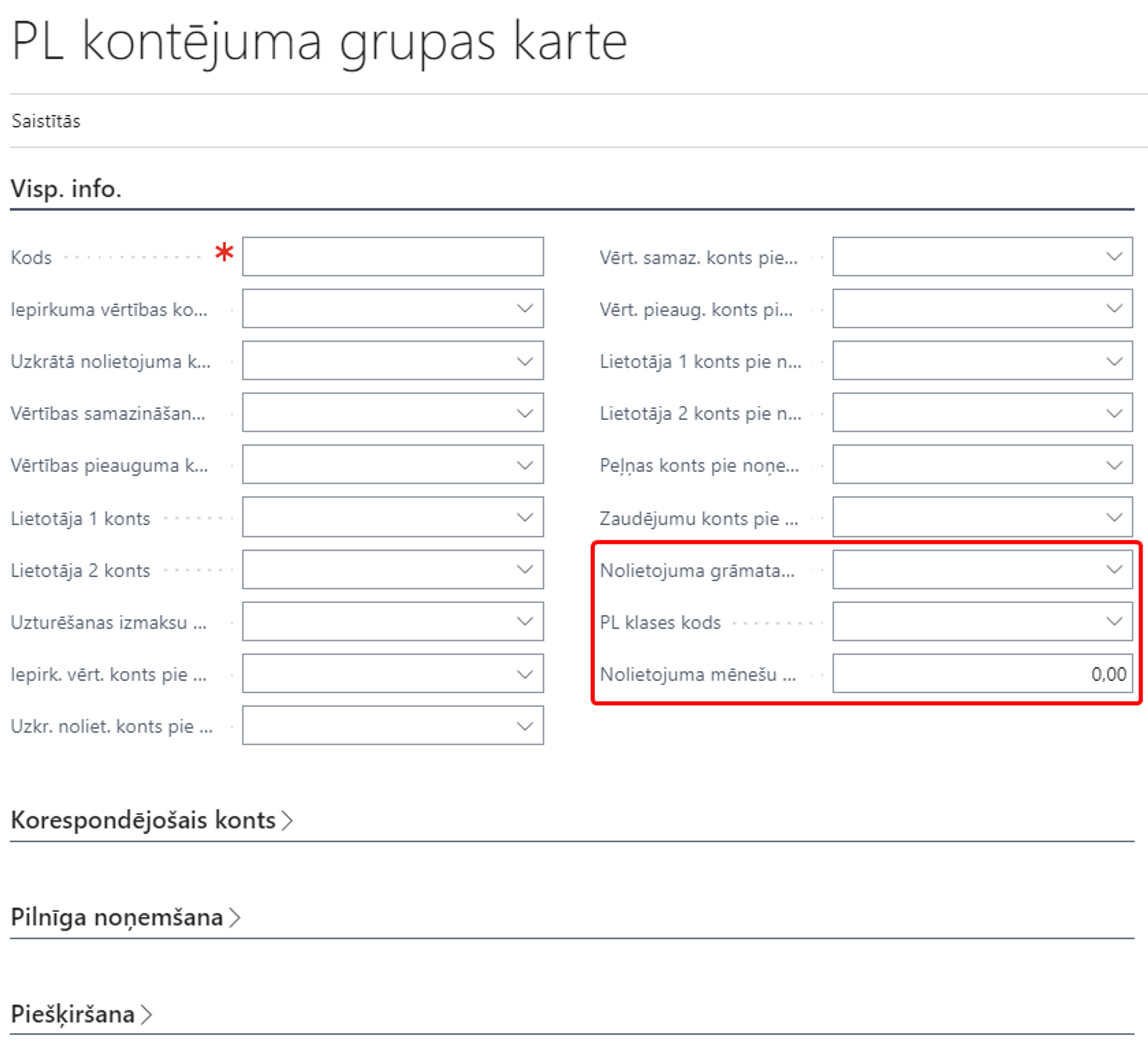The height and width of the screenshot is (1044, 1148).
Task: Open the Lietotāja 1 konts dropdown
Action: pyautogui.click(x=525, y=517)
